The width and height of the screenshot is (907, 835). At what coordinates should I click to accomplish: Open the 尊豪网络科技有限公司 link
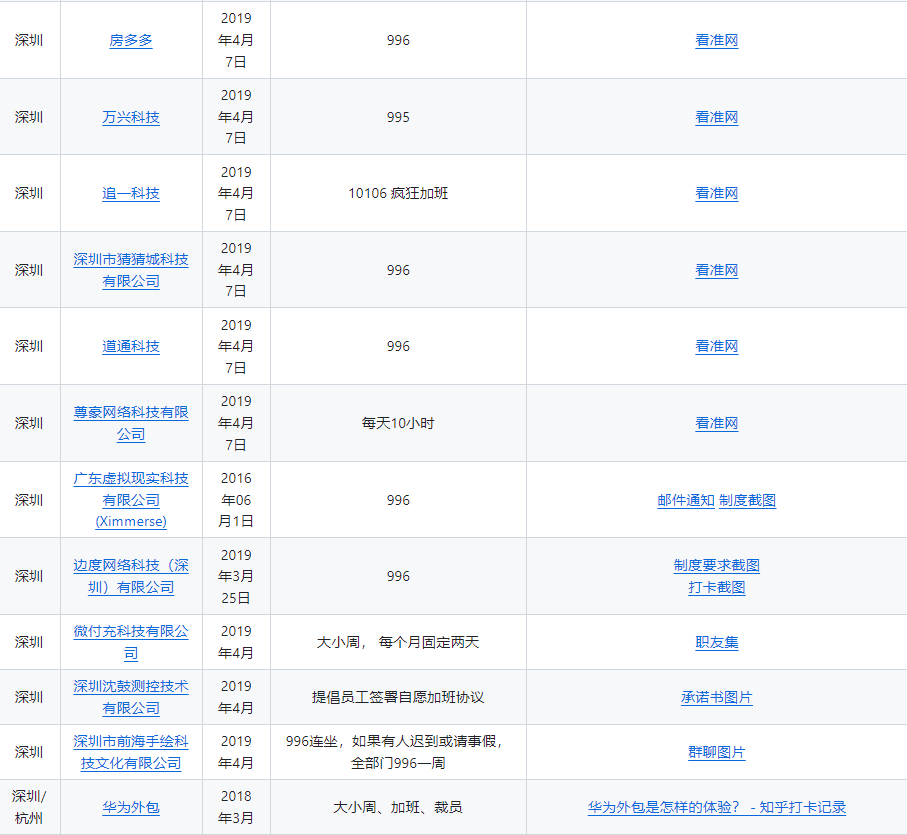pos(131,423)
